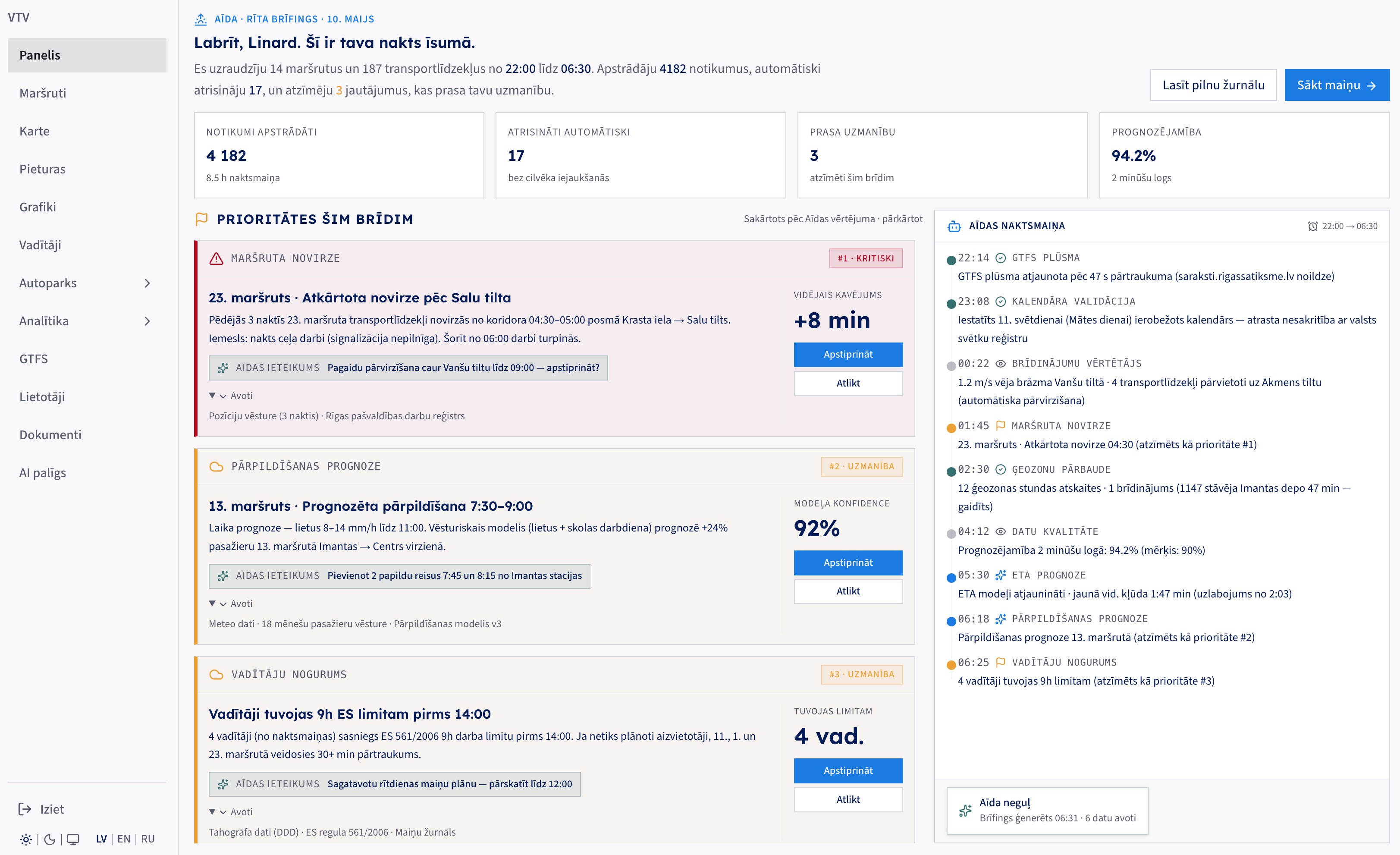Expand the Autoparks submenu chevron
Image resolution: width=1400 pixels, height=855 pixels.
pos(147,283)
